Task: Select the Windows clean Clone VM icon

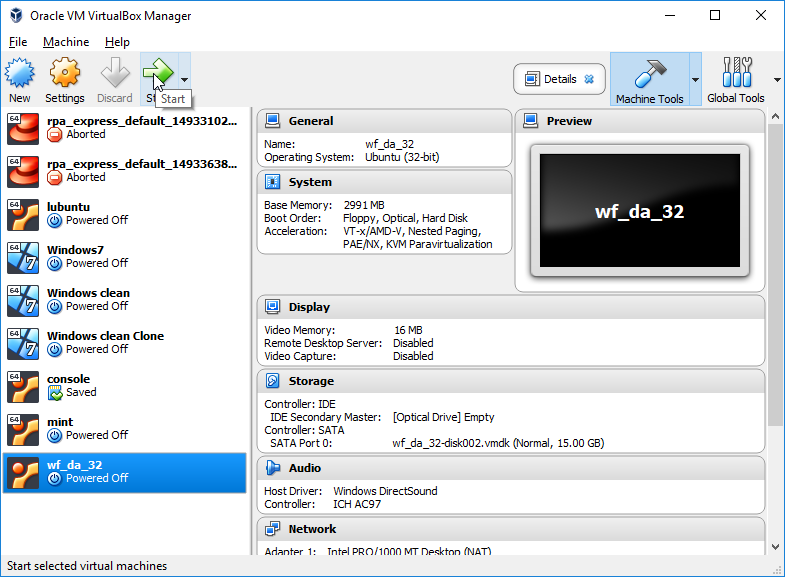Action: pyautogui.click(x=23, y=344)
